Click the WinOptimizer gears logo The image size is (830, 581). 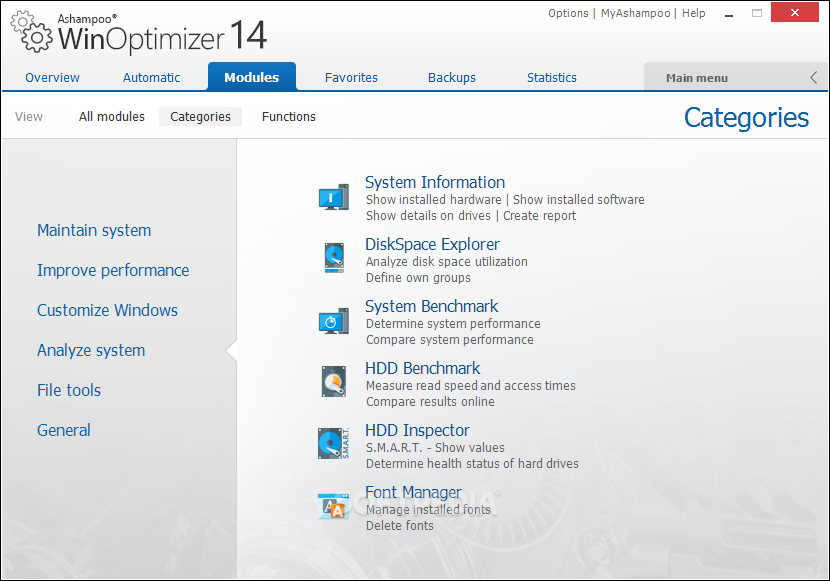(31, 32)
